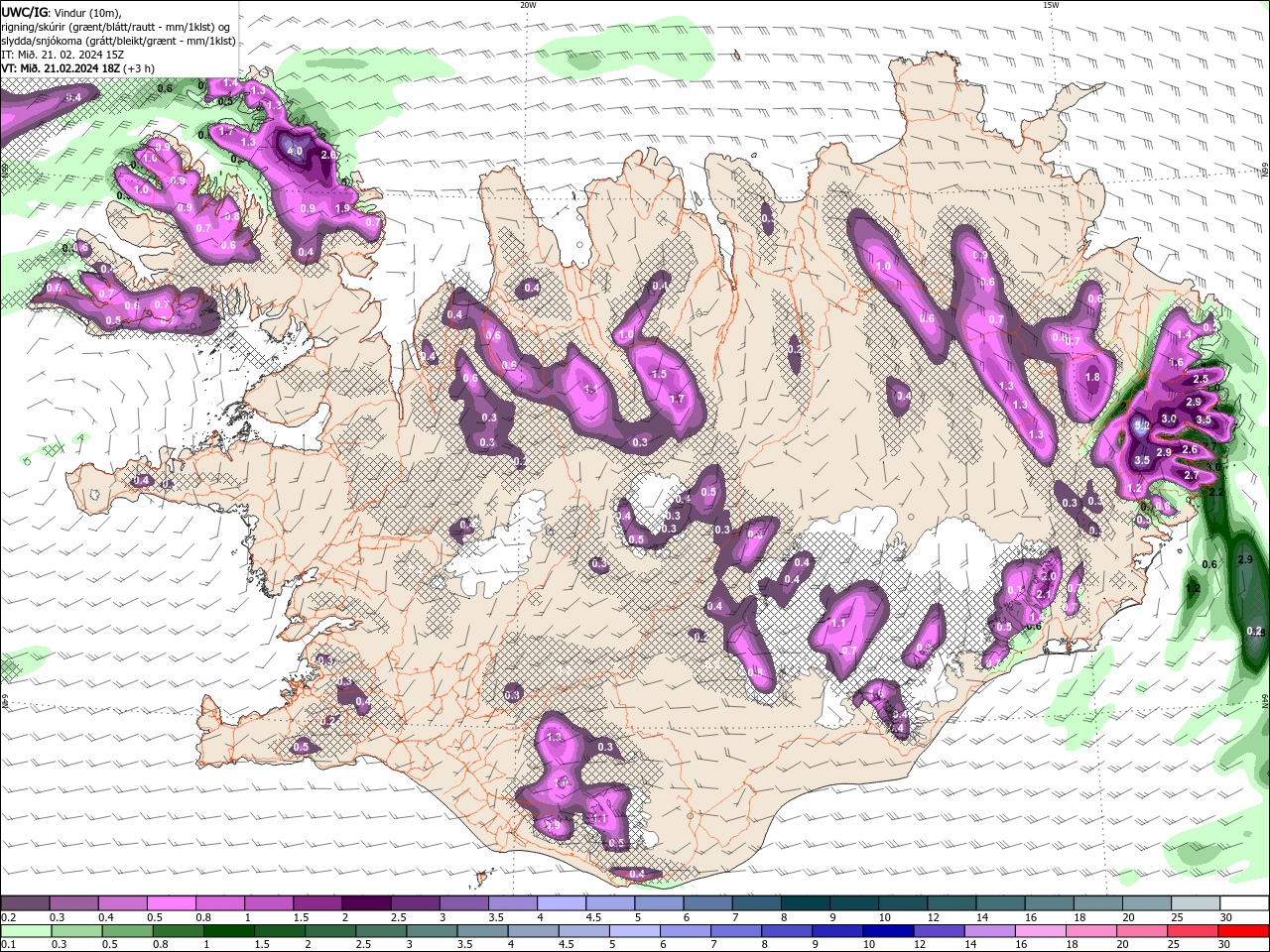Click the 4.0 precipitation value in Westfjords
The width and height of the screenshot is (1270, 952).
click(x=295, y=152)
